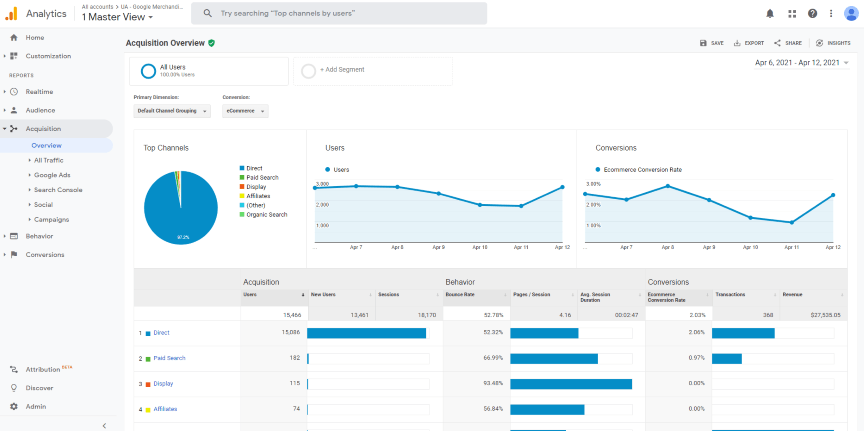Click the Export download icon

(x=737, y=43)
